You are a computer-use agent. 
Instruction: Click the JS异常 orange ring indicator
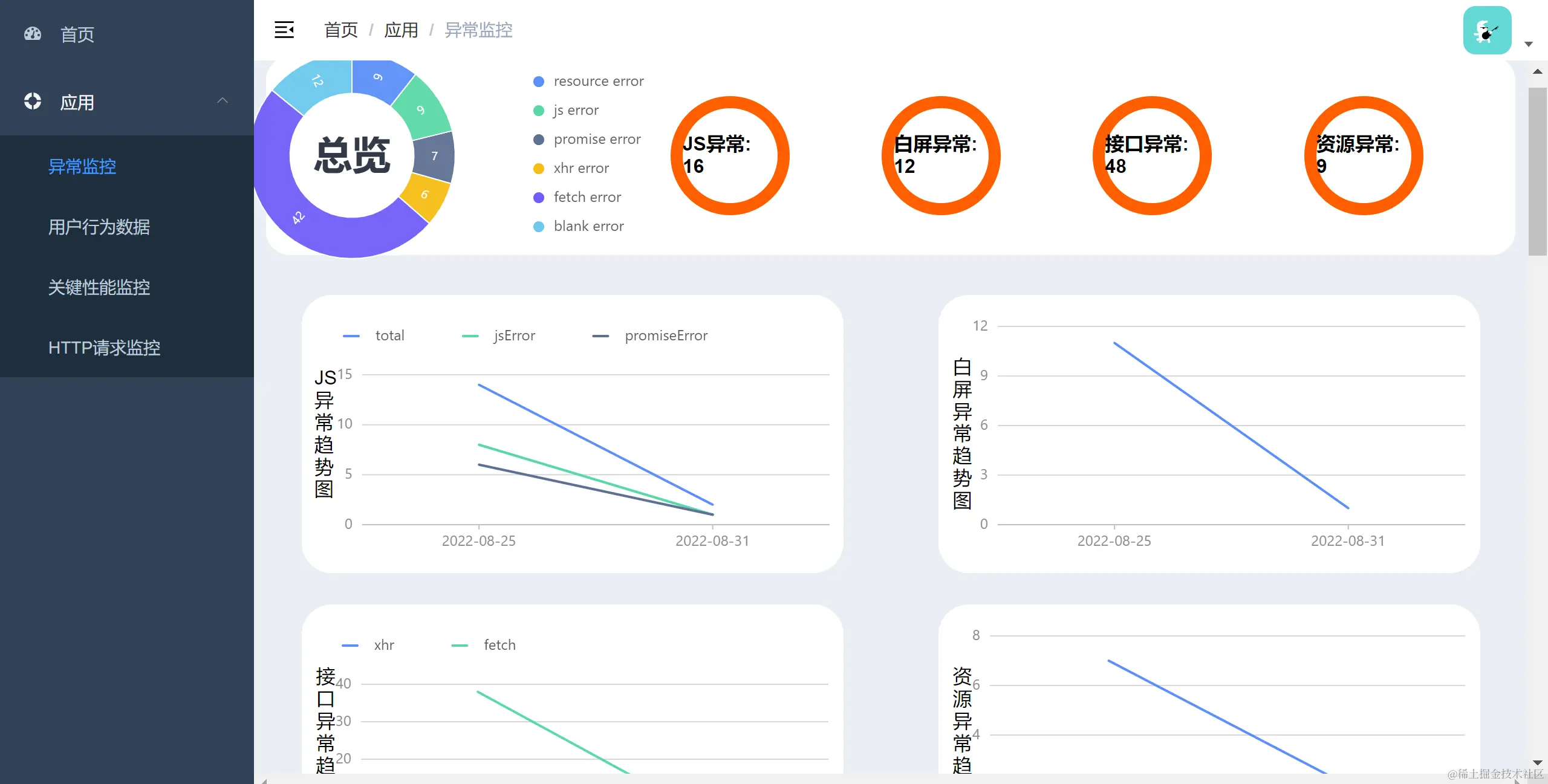pos(730,155)
